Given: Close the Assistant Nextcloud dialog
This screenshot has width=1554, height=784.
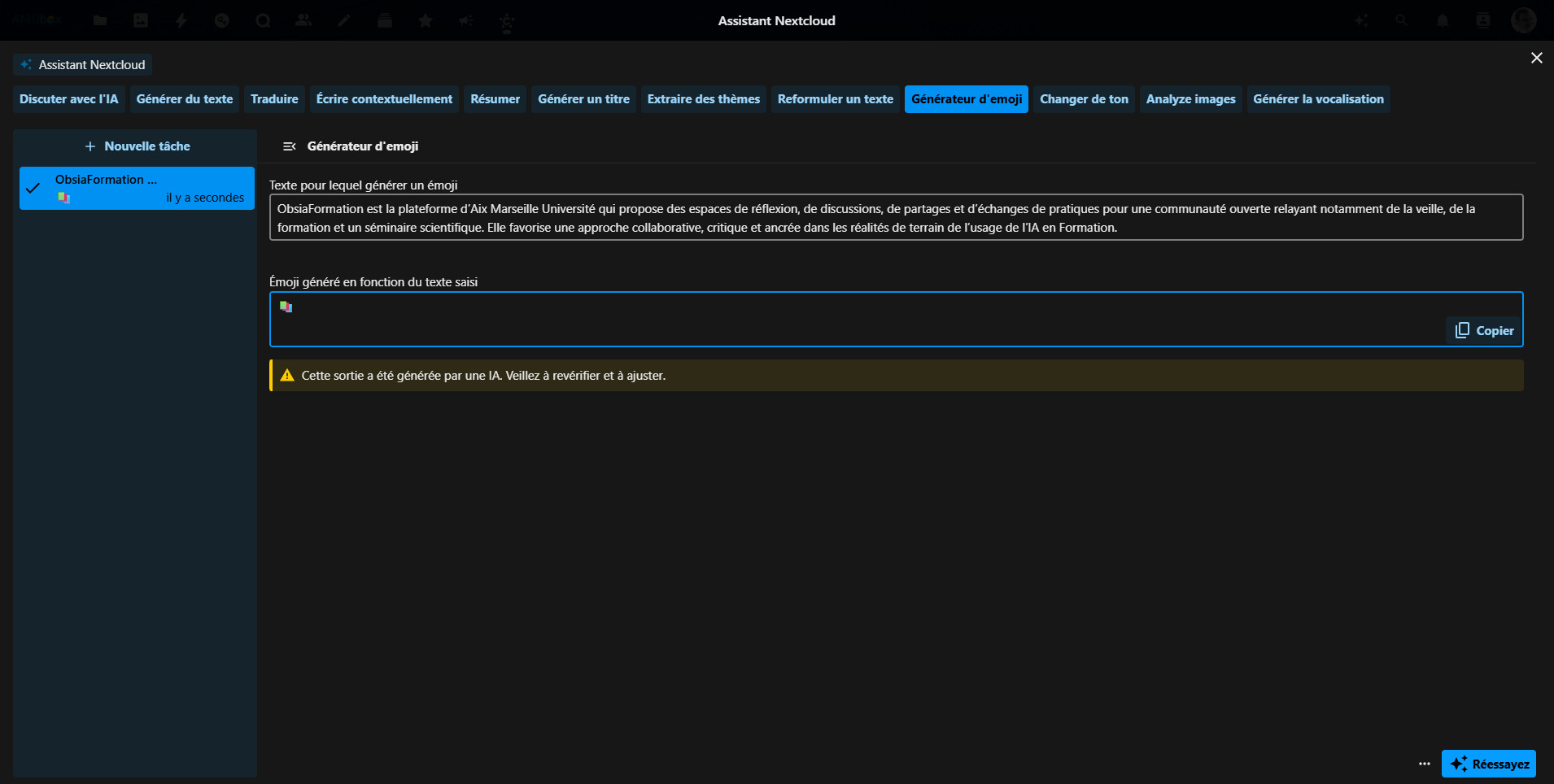Looking at the screenshot, I should click(1536, 58).
